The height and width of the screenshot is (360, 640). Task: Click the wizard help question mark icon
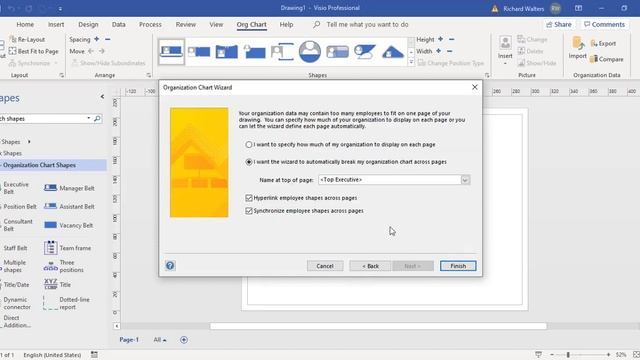click(170, 266)
